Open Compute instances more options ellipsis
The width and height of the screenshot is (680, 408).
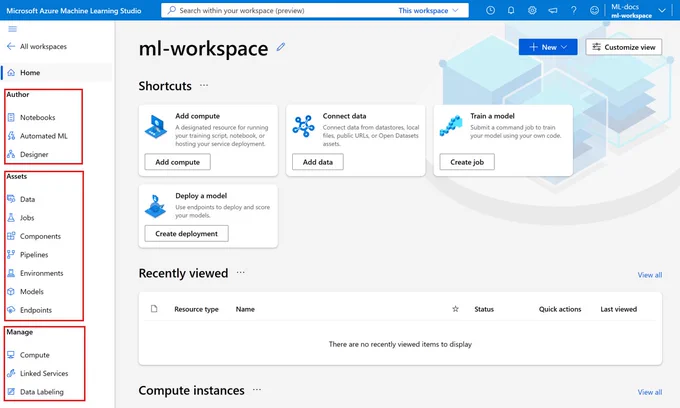257,390
